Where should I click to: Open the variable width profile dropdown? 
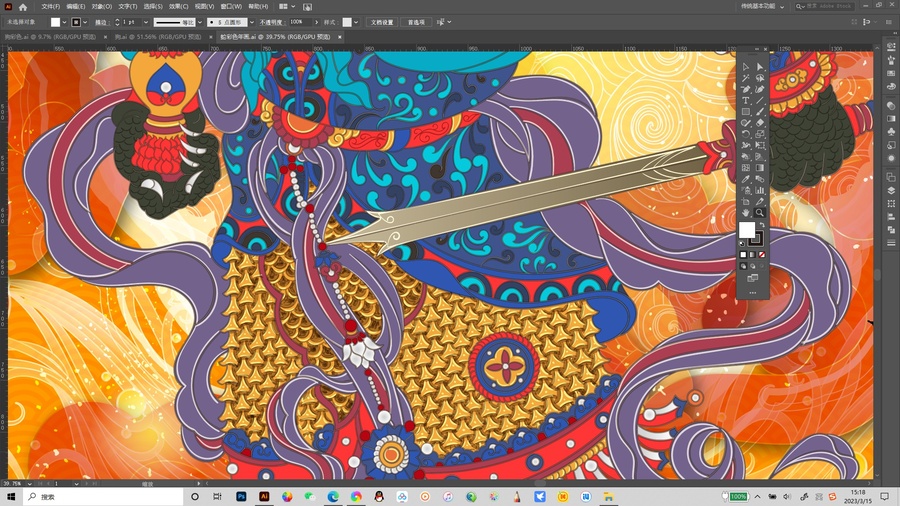(200, 22)
